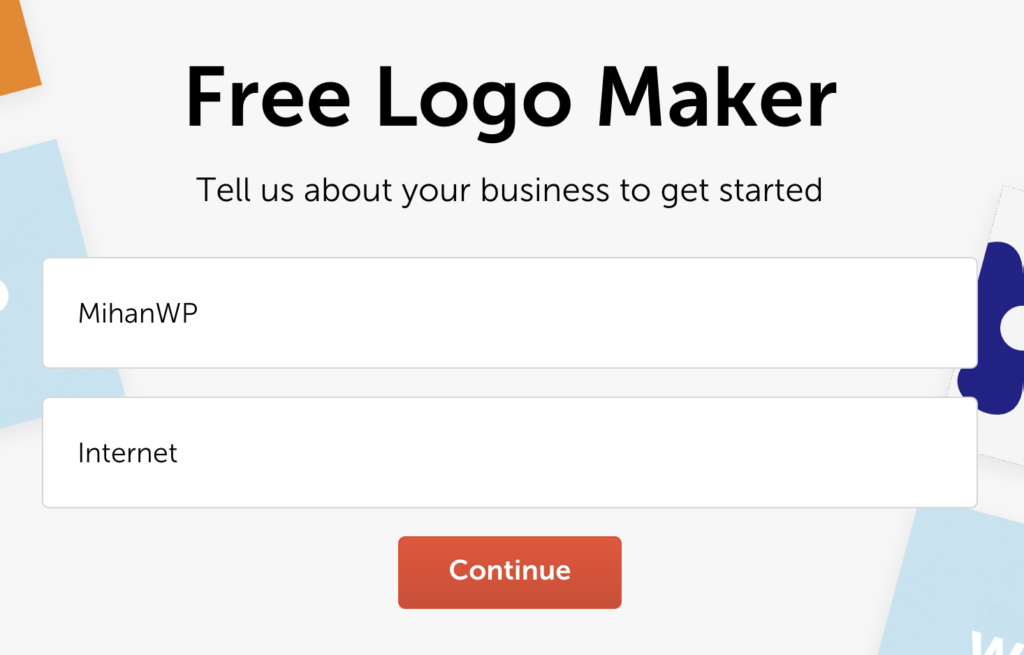Click the word Logo in heading

click(474, 103)
